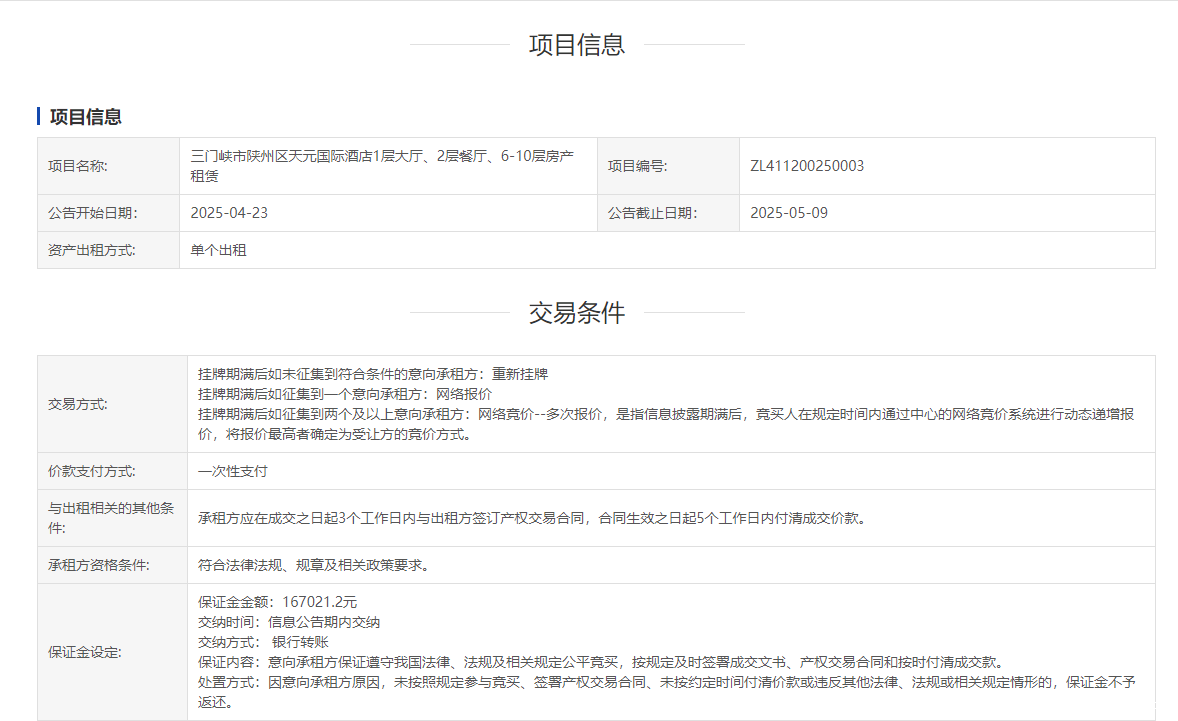The width and height of the screenshot is (1178, 721).
Task: Click the 银行转账 payment method line
Action: (264, 642)
